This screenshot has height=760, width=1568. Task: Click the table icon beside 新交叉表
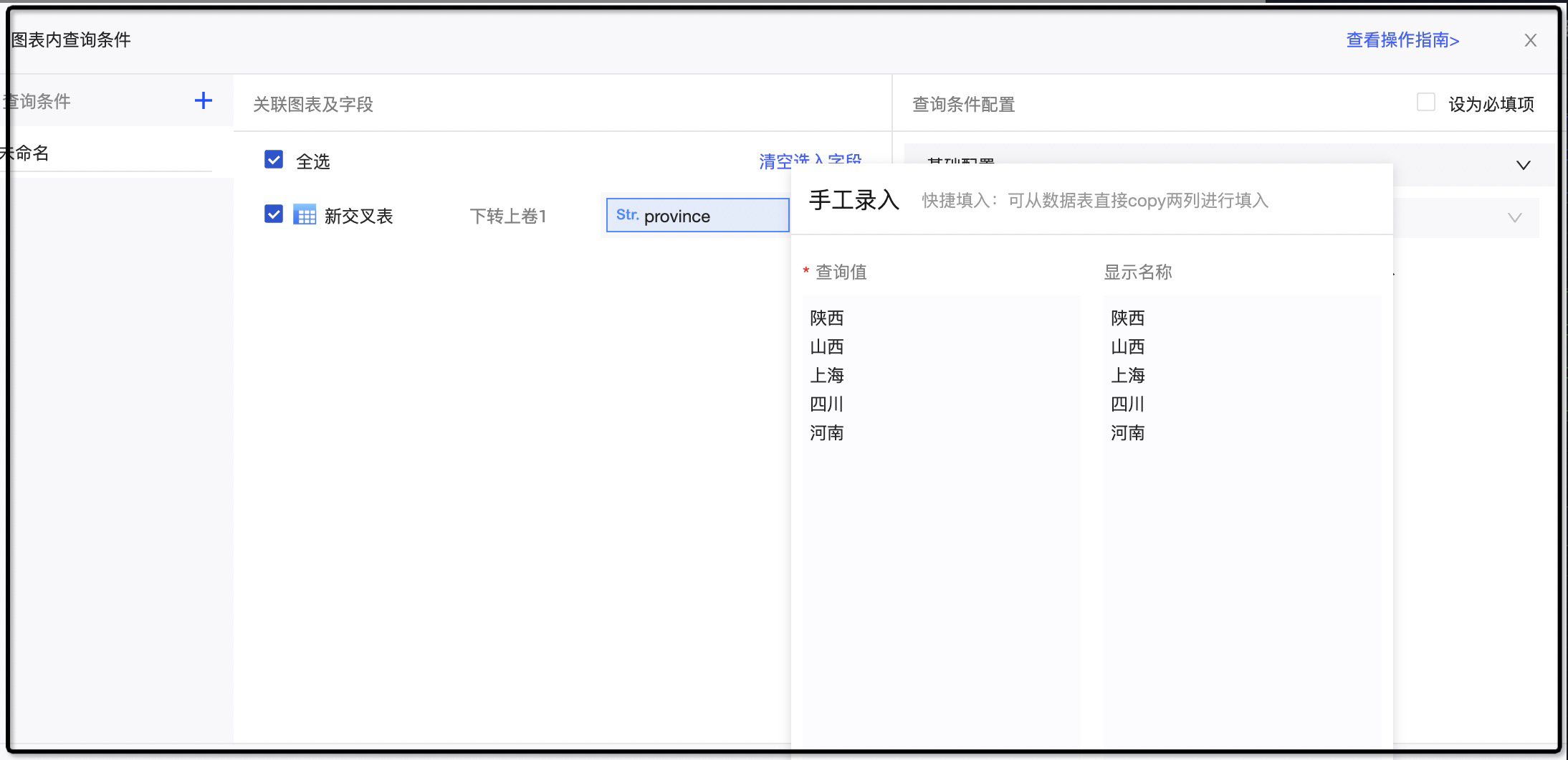coord(305,215)
